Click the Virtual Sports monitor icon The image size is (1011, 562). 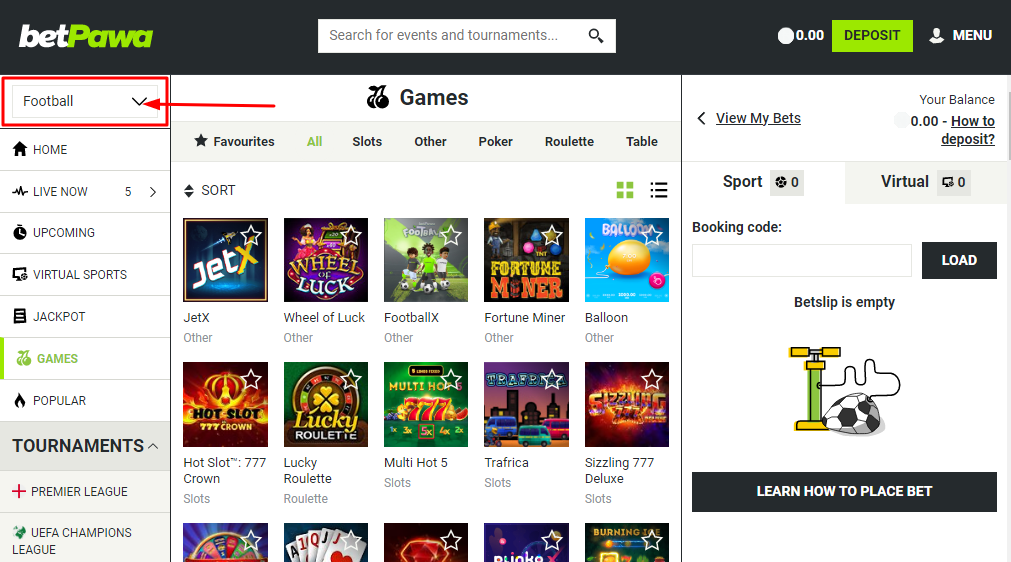(20, 275)
